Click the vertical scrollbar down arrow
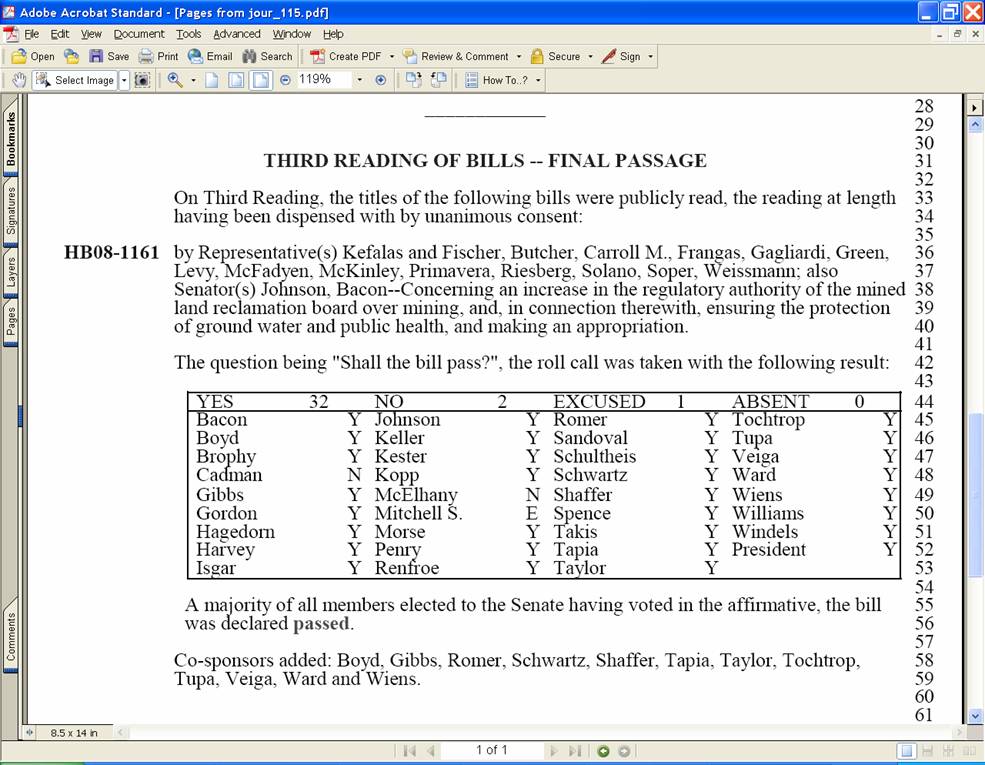Screen dimensions: 985x765 [974, 715]
